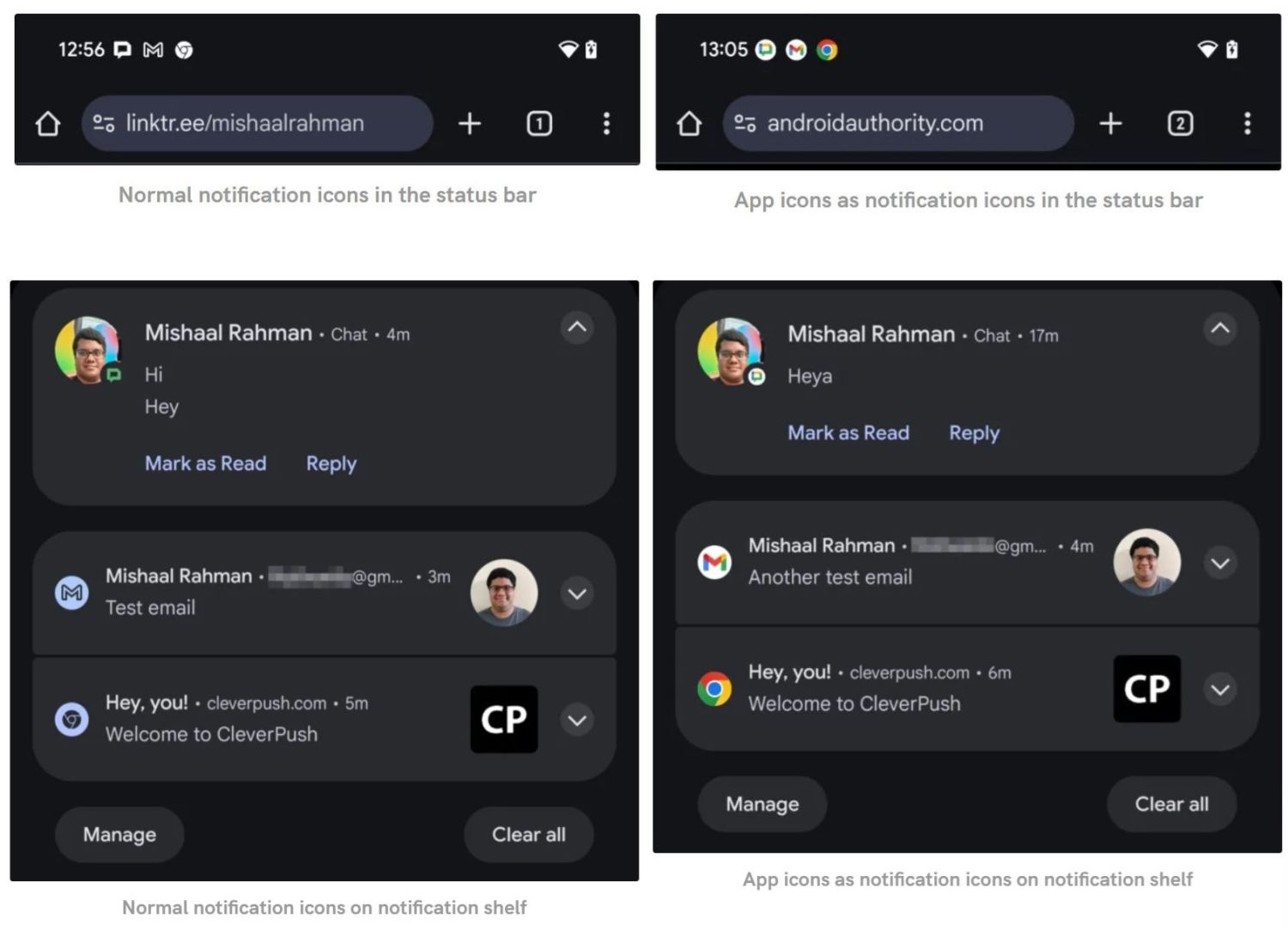This screenshot has height=937, width=1288.
Task: Open overflow menu beside androidauthority.com bar
Action: [x=1247, y=124]
